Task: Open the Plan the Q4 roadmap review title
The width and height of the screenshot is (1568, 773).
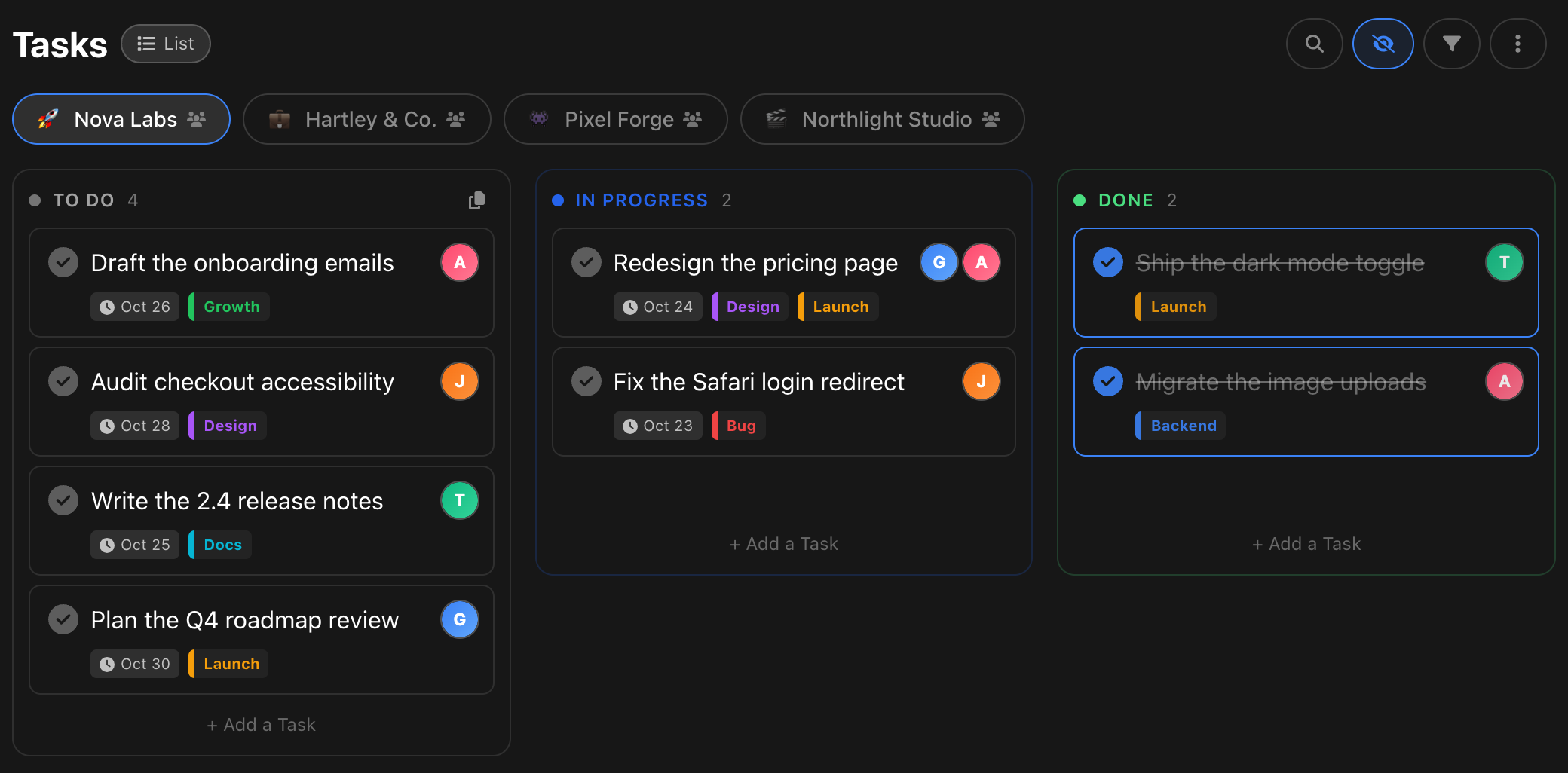Action: pyautogui.click(x=245, y=620)
